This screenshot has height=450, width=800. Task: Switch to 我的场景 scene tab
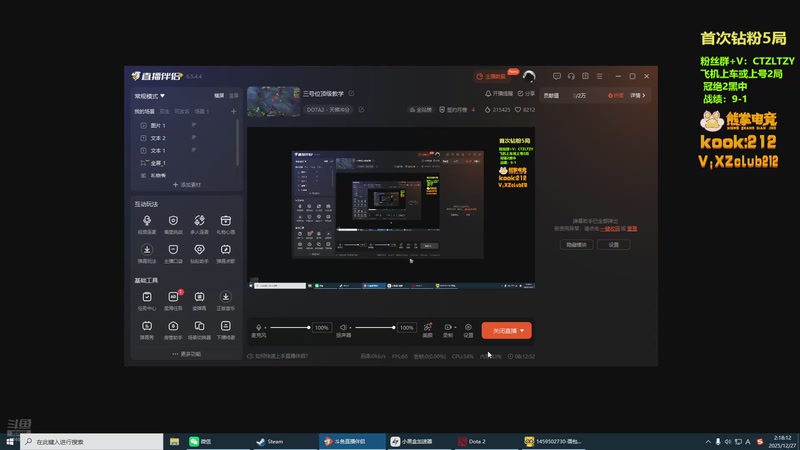click(144, 112)
